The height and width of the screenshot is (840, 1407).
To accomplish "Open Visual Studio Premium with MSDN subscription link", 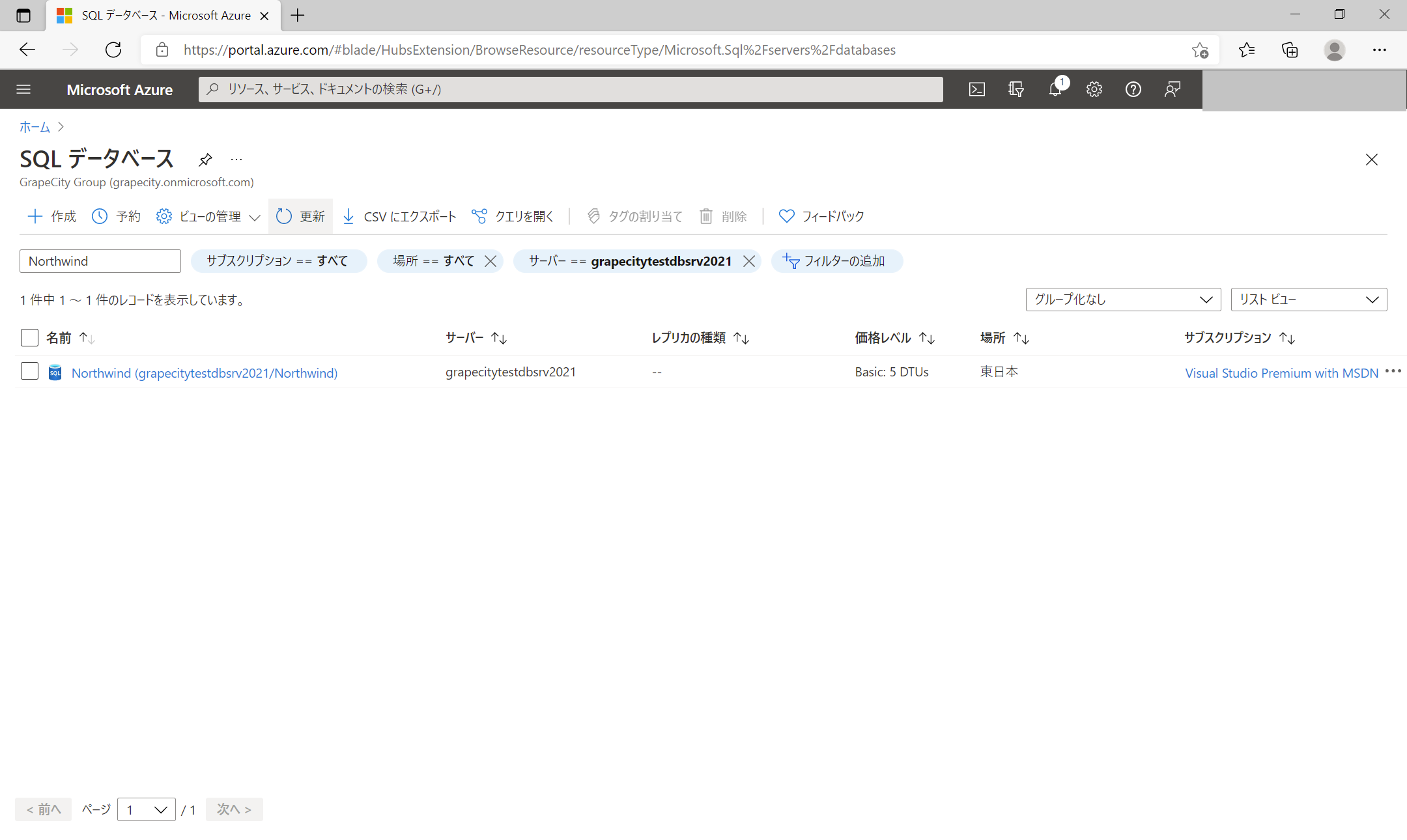I will point(1281,373).
